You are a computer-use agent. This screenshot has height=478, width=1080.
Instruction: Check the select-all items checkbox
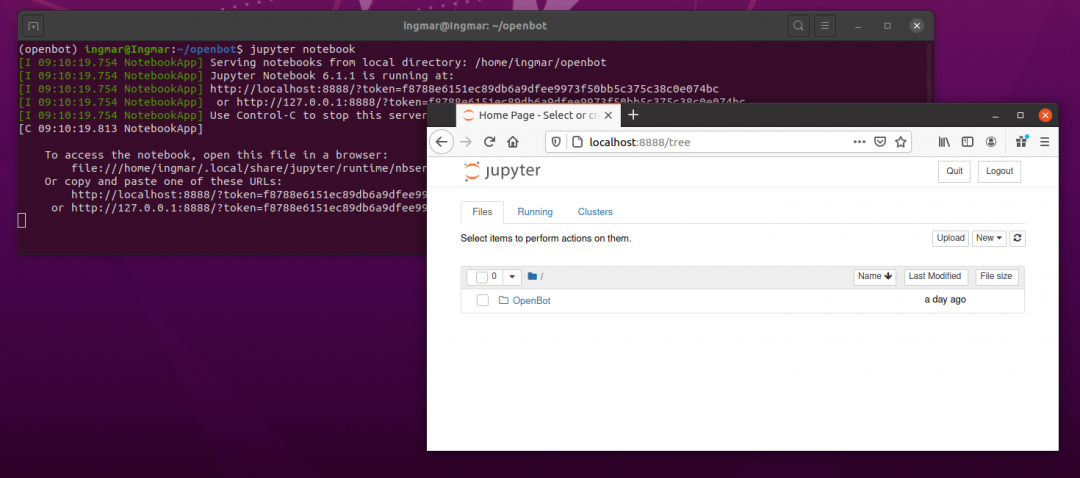[482, 277]
